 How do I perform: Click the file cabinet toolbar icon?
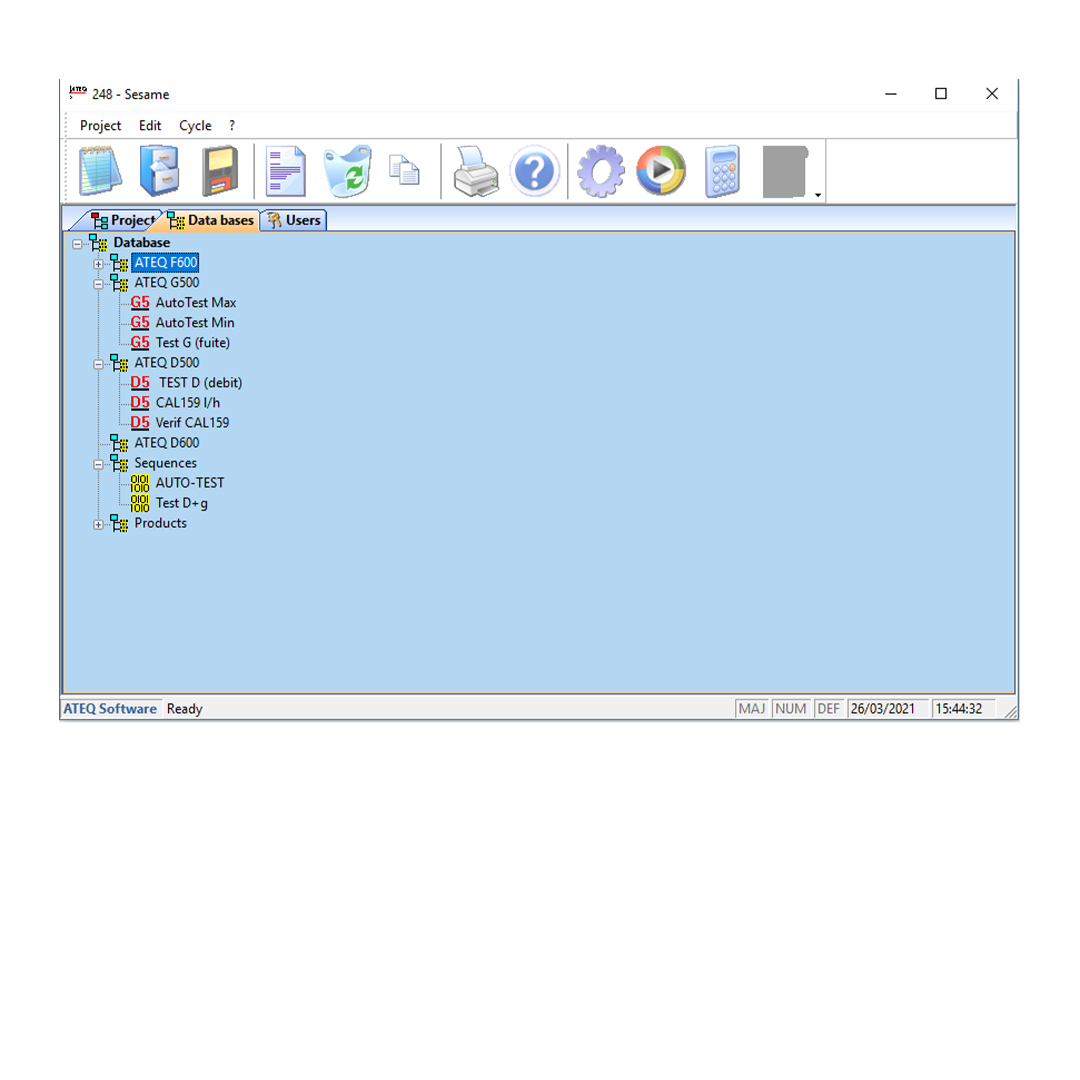pyautogui.click(x=159, y=171)
